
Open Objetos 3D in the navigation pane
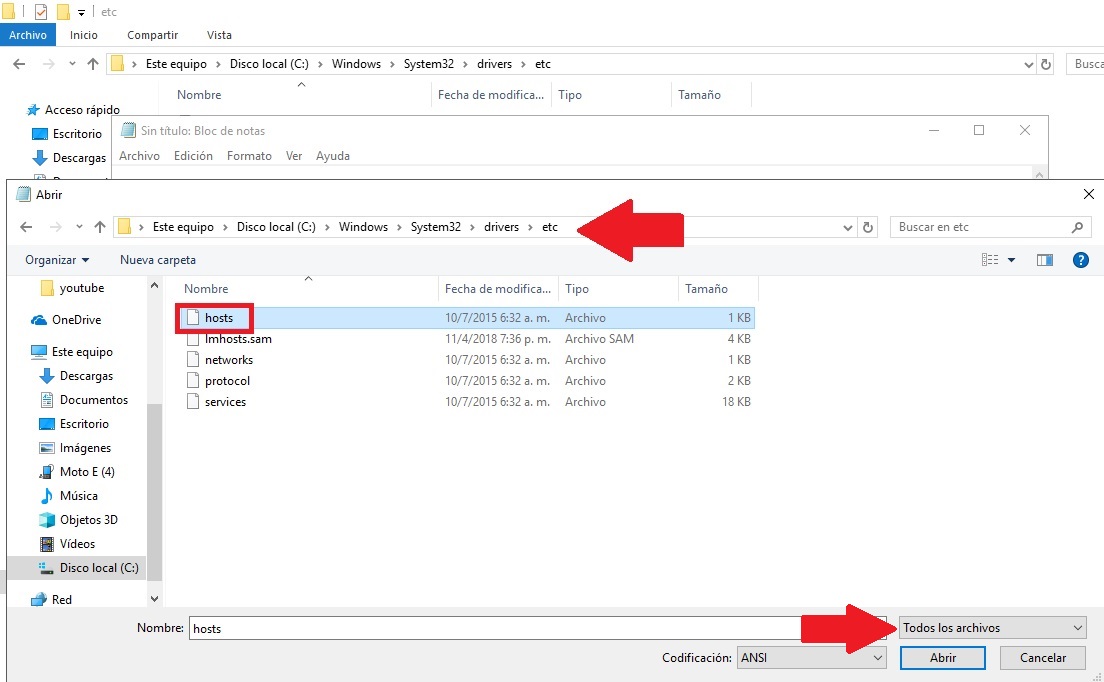click(78, 519)
